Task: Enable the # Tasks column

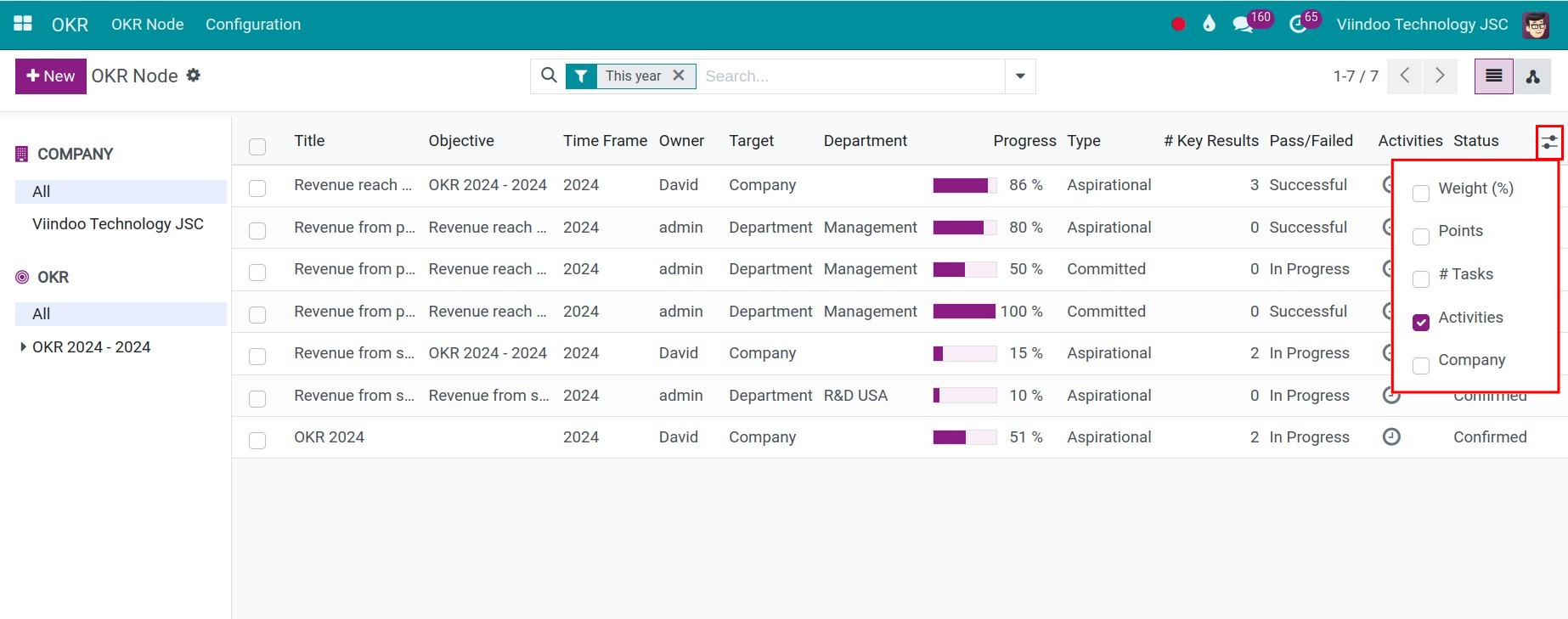Action: 1420,279
